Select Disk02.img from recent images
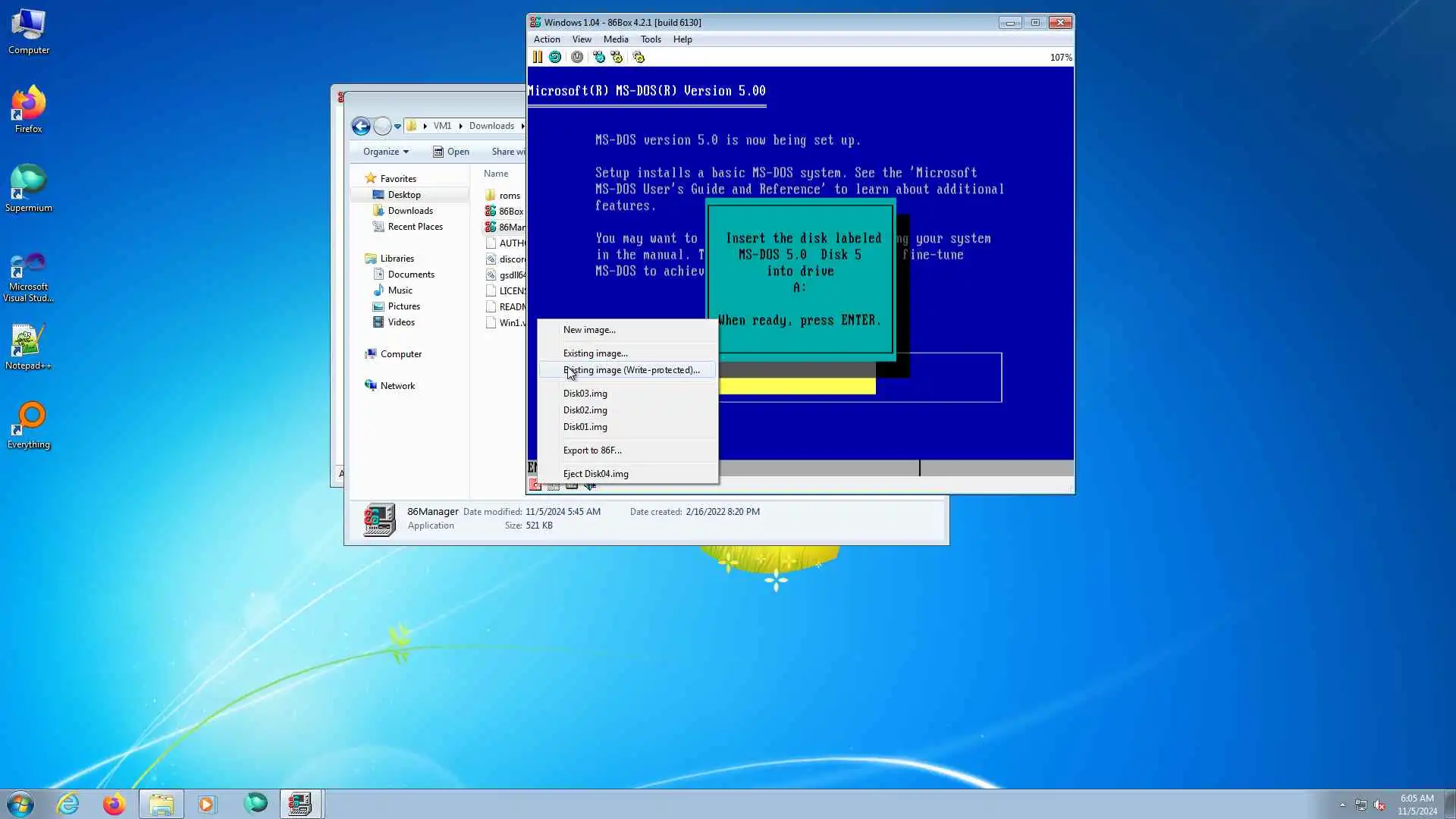 pos(585,410)
